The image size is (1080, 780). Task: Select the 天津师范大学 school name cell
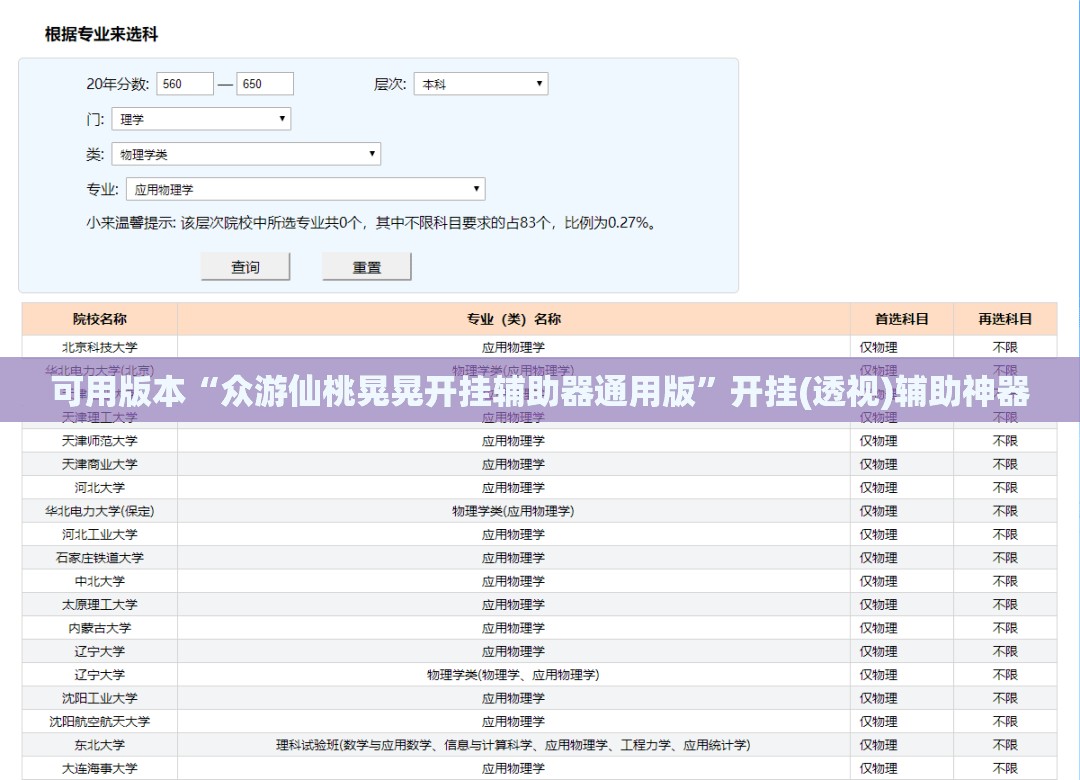100,441
